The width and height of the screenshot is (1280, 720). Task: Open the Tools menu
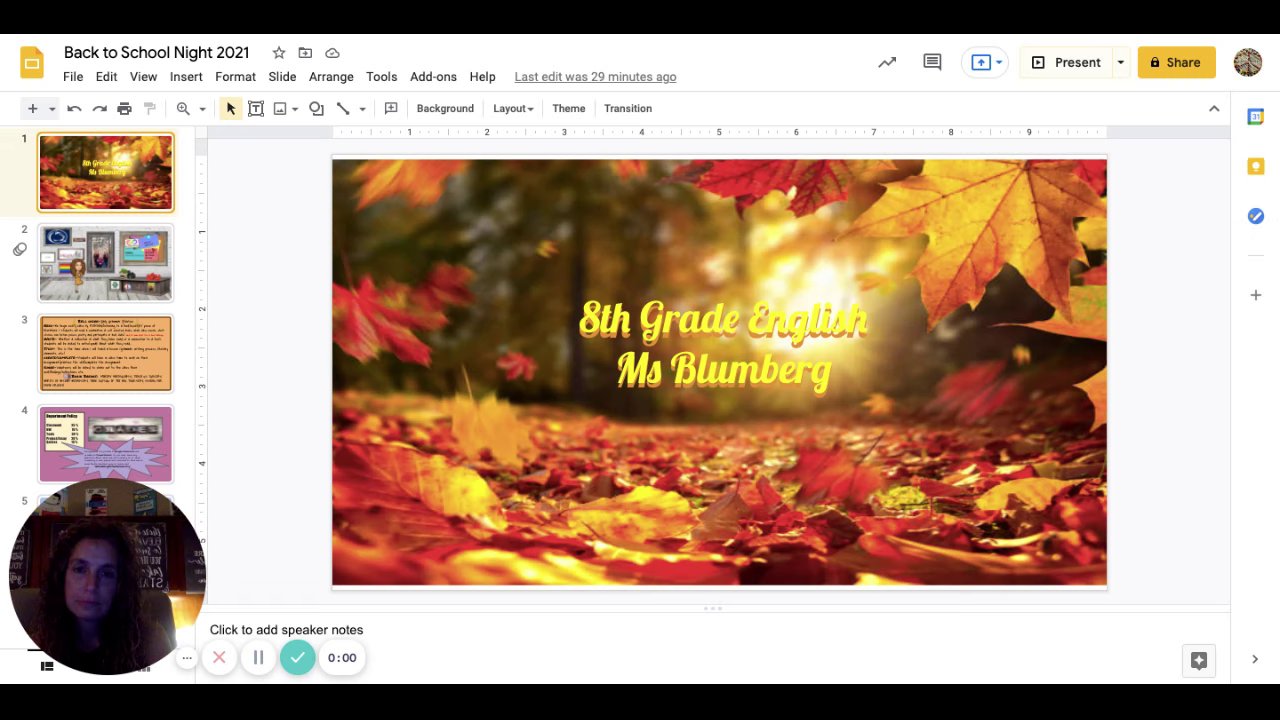click(x=381, y=77)
